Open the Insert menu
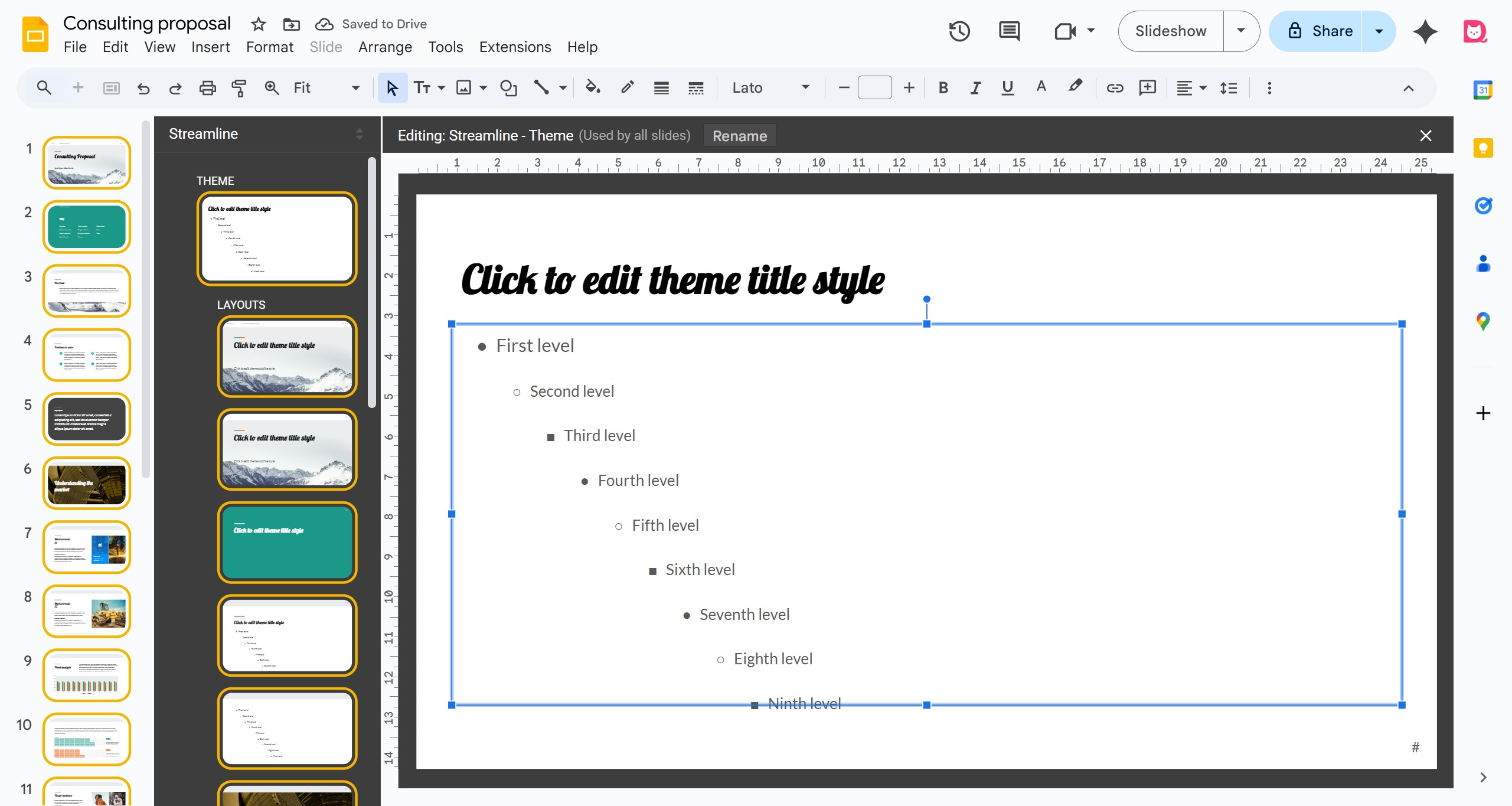Image resolution: width=1512 pixels, height=806 pixels. (210, 47)
